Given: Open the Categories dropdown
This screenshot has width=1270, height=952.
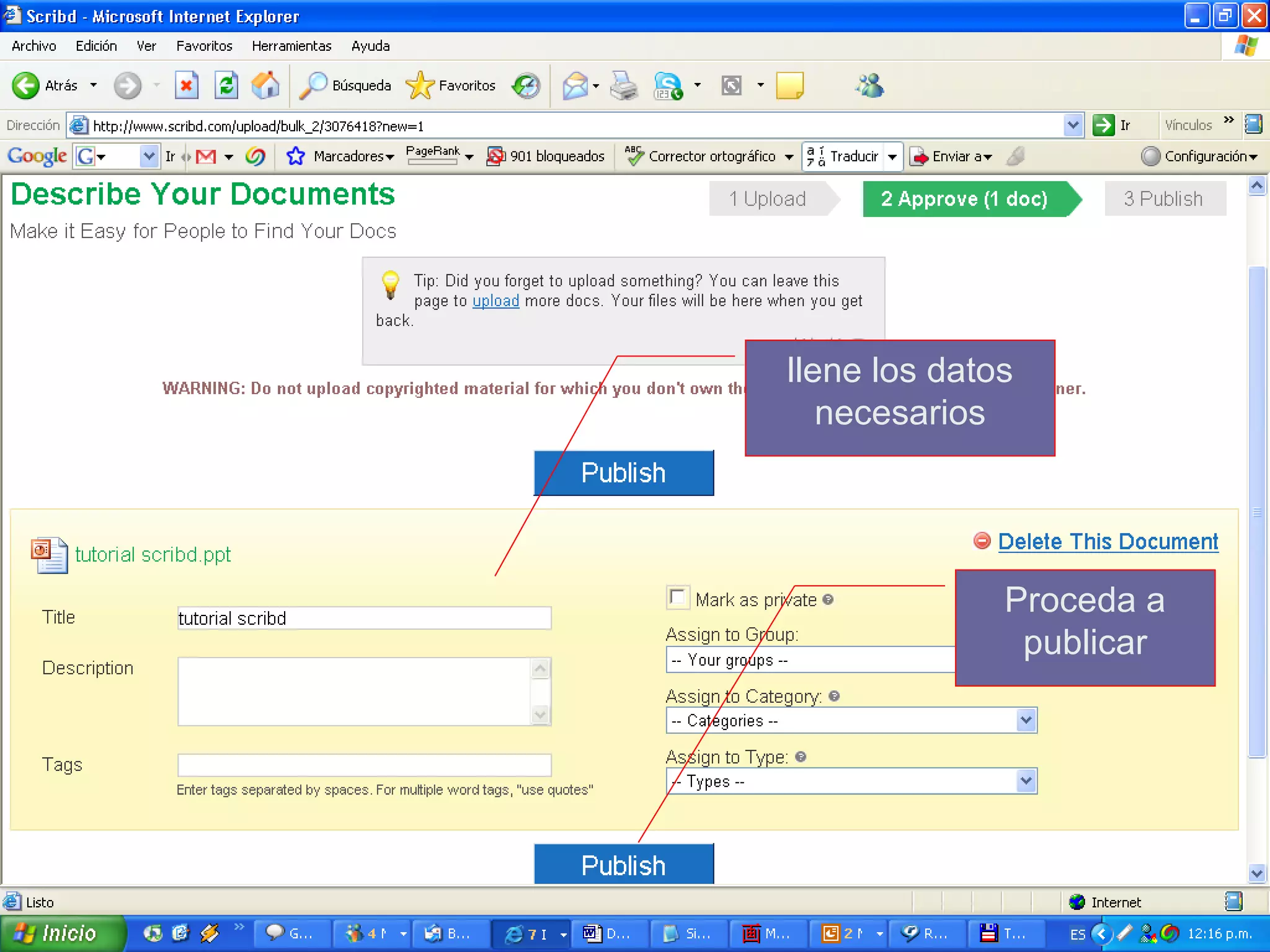Looking at the screenshot, I should (x=851, y=720).
